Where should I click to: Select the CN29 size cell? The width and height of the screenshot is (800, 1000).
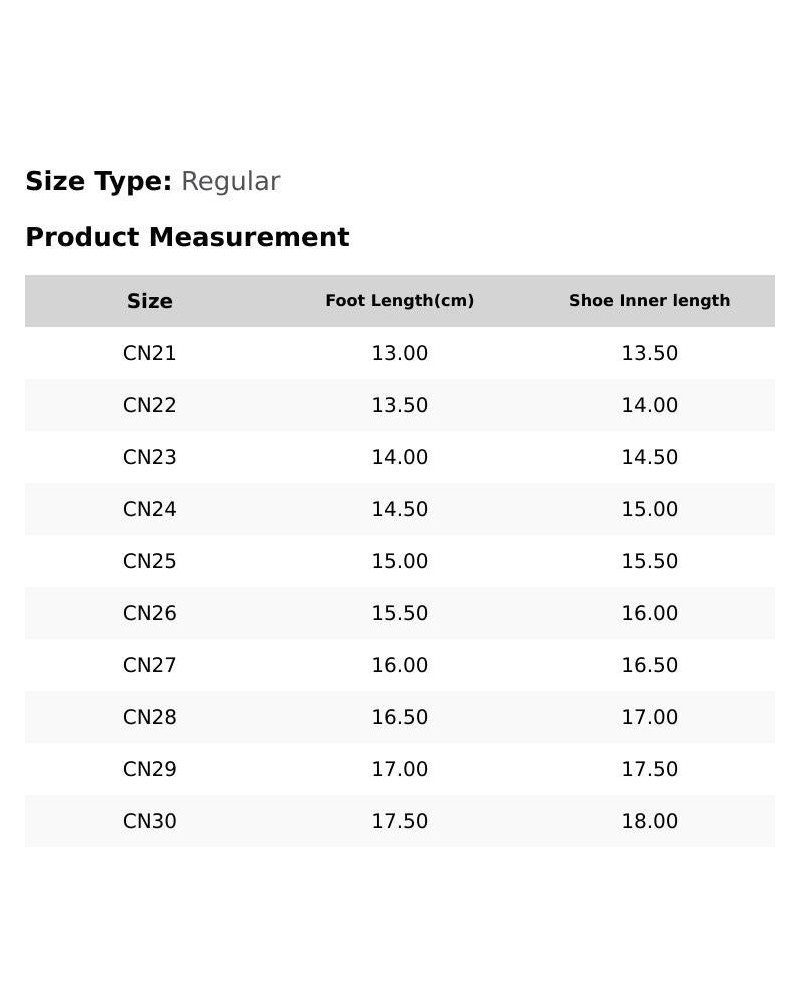point(149,768)
